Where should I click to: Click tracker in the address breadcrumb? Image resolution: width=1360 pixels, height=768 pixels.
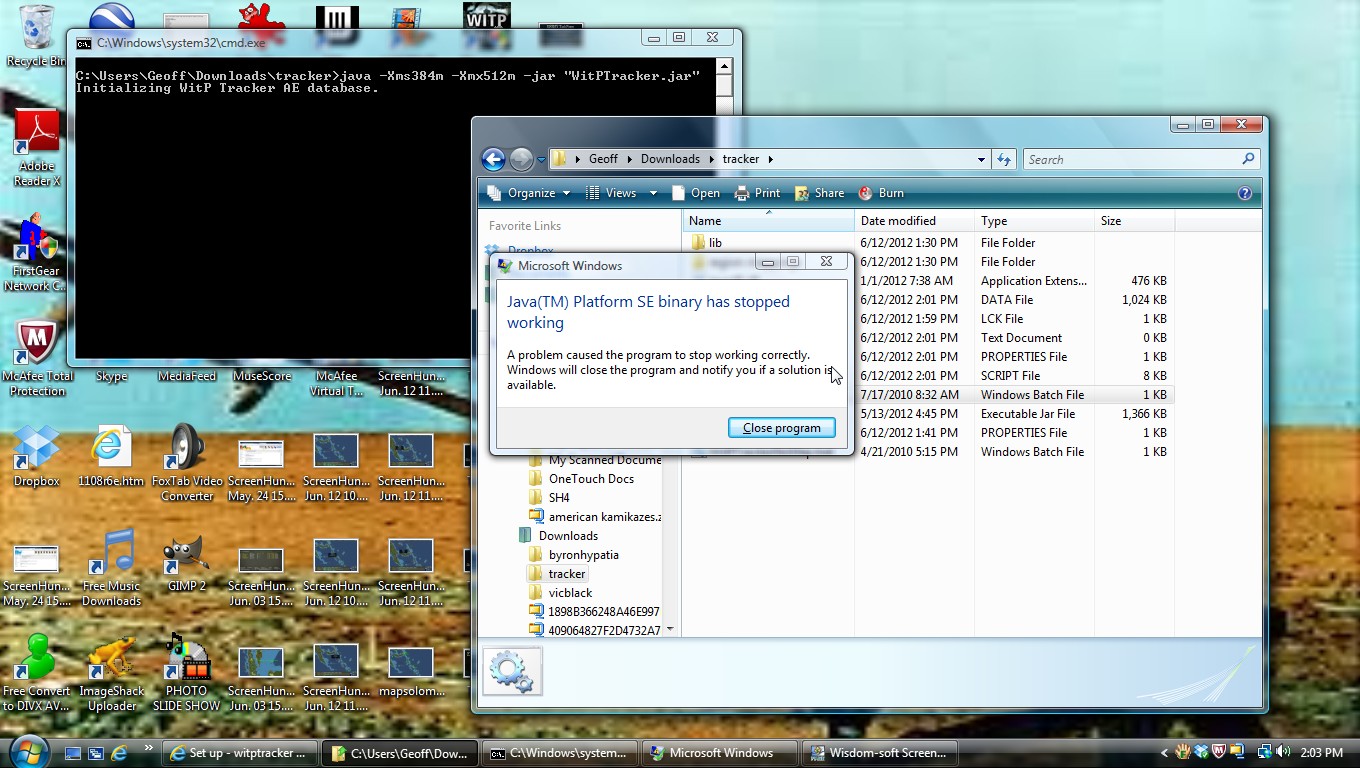(741, 159)
